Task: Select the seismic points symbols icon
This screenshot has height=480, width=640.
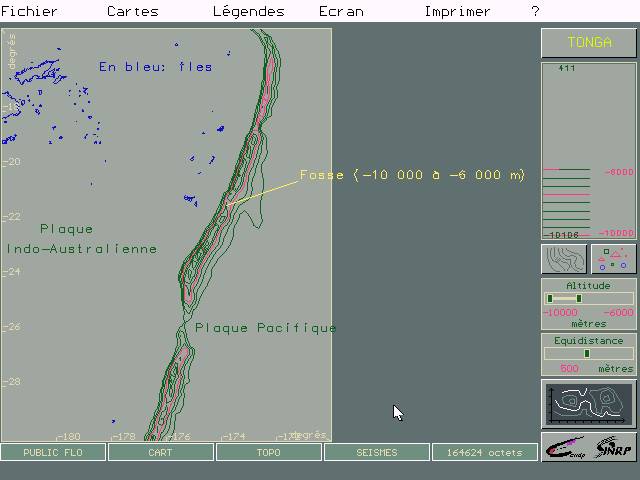Action: click(x=613, y=259)
